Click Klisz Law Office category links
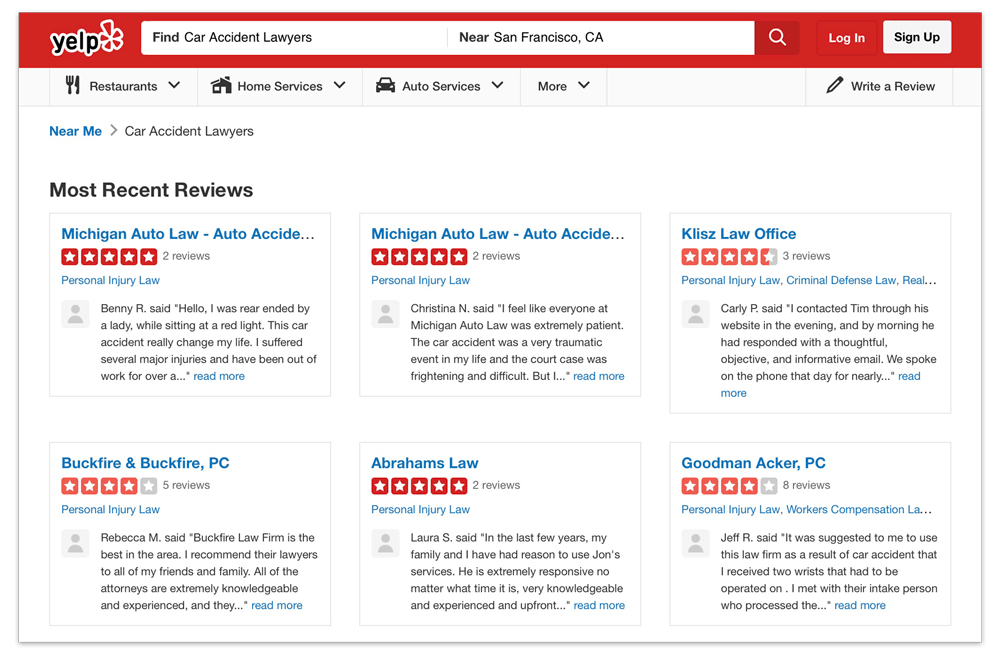This screenshot has width=1000, height=654. 809,281
